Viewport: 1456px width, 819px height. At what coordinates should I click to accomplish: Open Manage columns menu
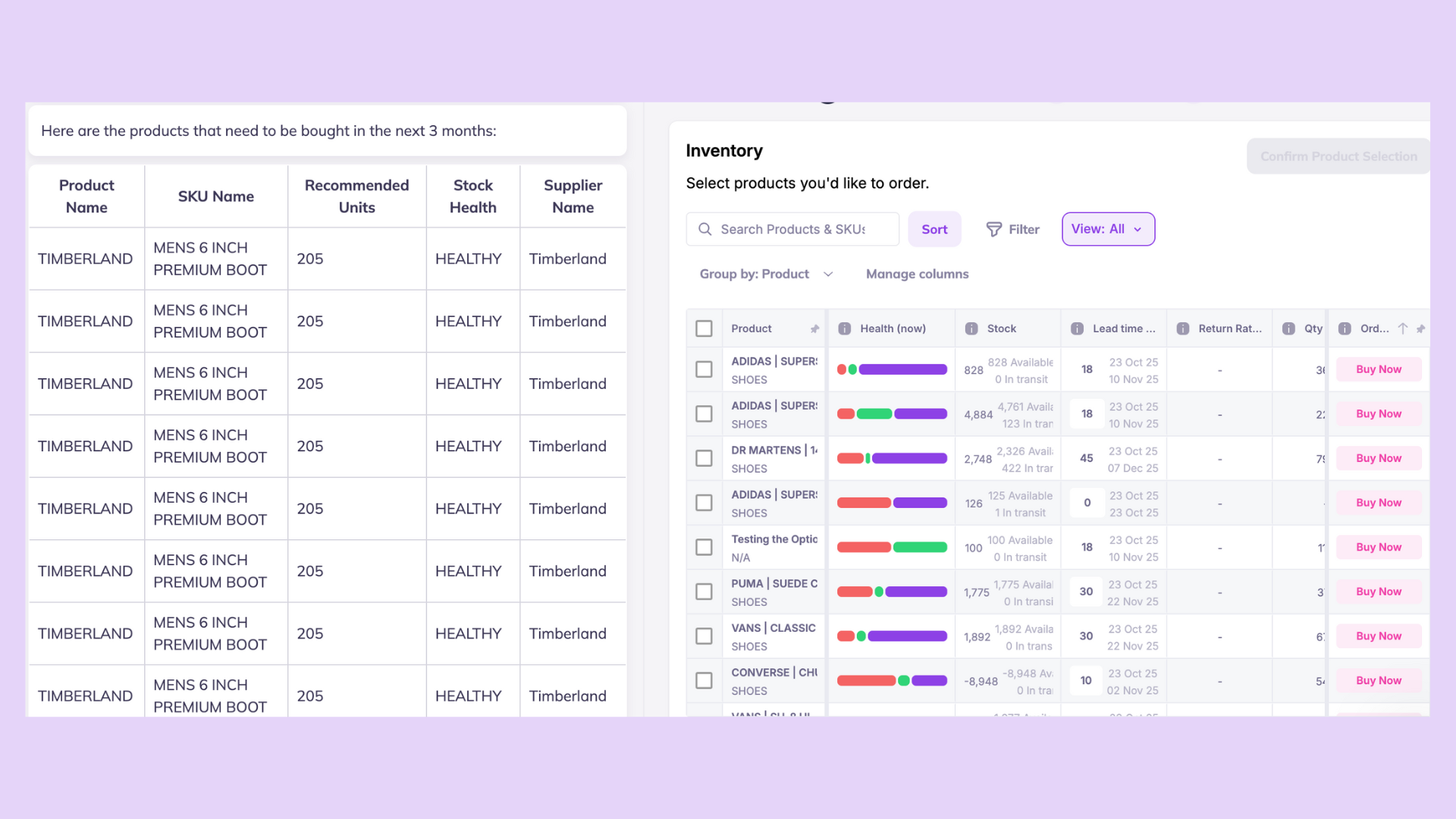(x=917, y=274)
